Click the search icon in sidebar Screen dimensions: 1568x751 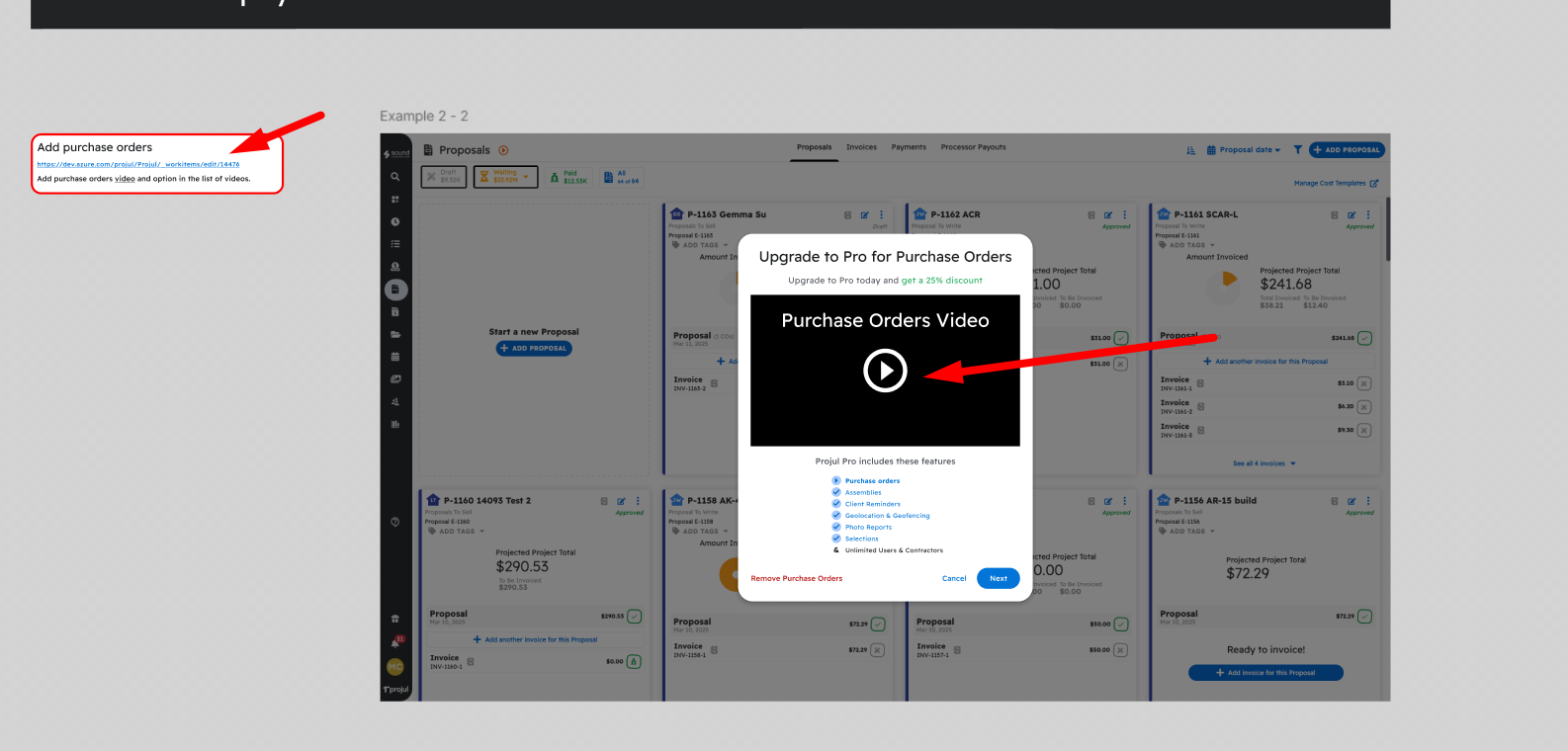click(x=395, y=177)
